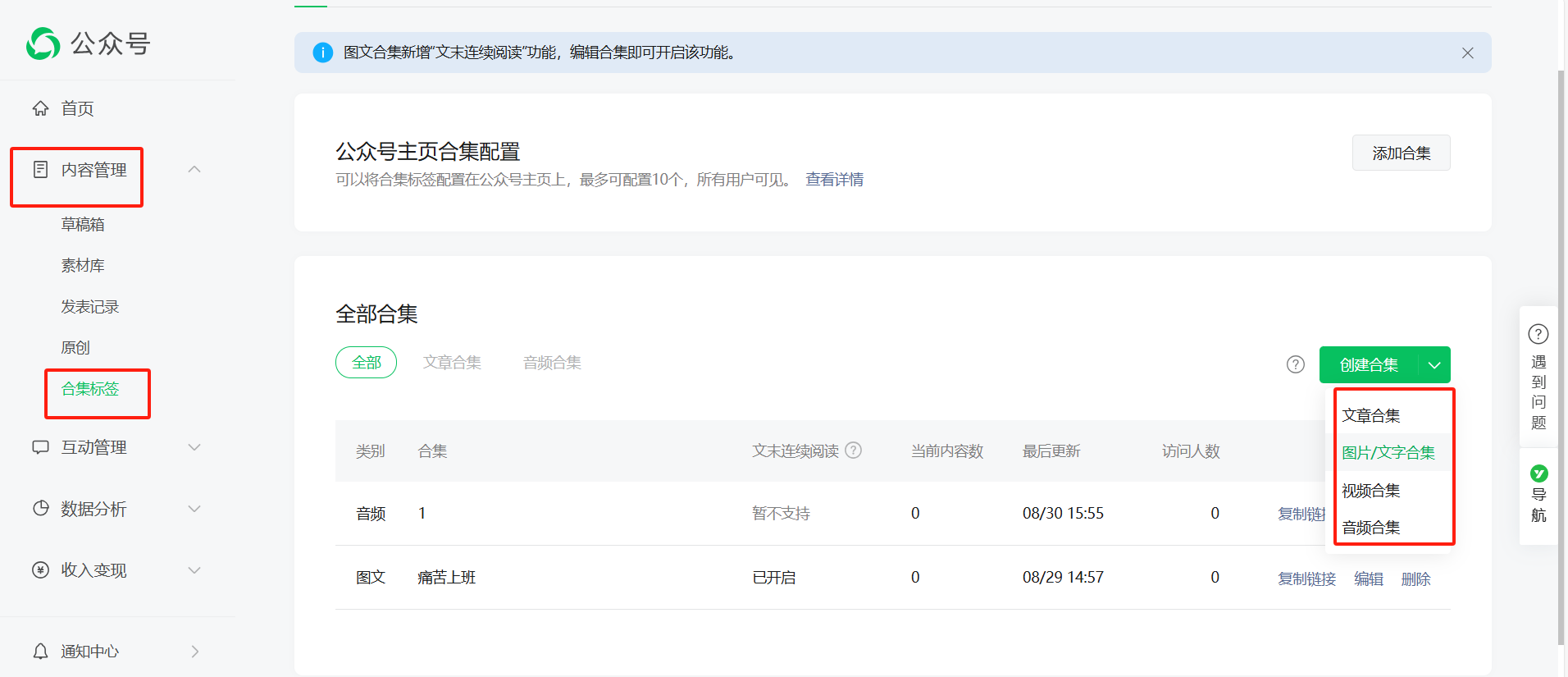Choose 图片/文字合集 from create dropdown

(1390, 452)
